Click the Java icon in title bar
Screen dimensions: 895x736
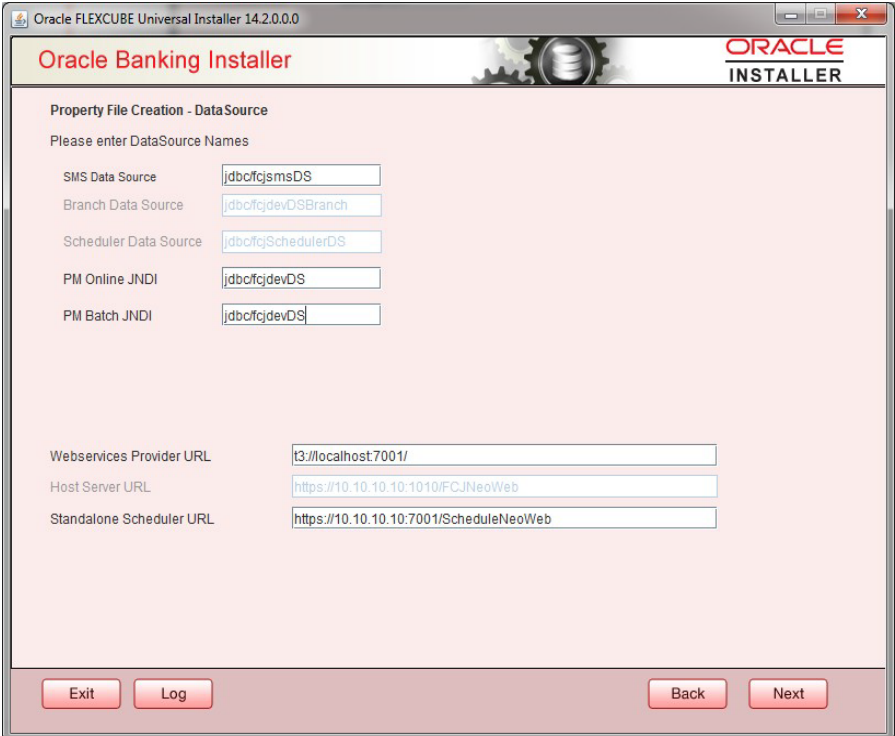[x=19, y=19]
